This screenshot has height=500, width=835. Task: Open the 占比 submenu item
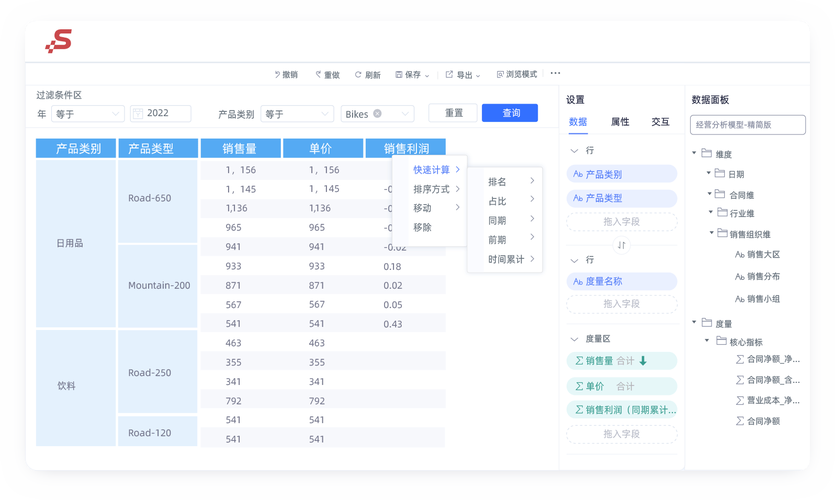pyautogui.click(x=510, y=201)
